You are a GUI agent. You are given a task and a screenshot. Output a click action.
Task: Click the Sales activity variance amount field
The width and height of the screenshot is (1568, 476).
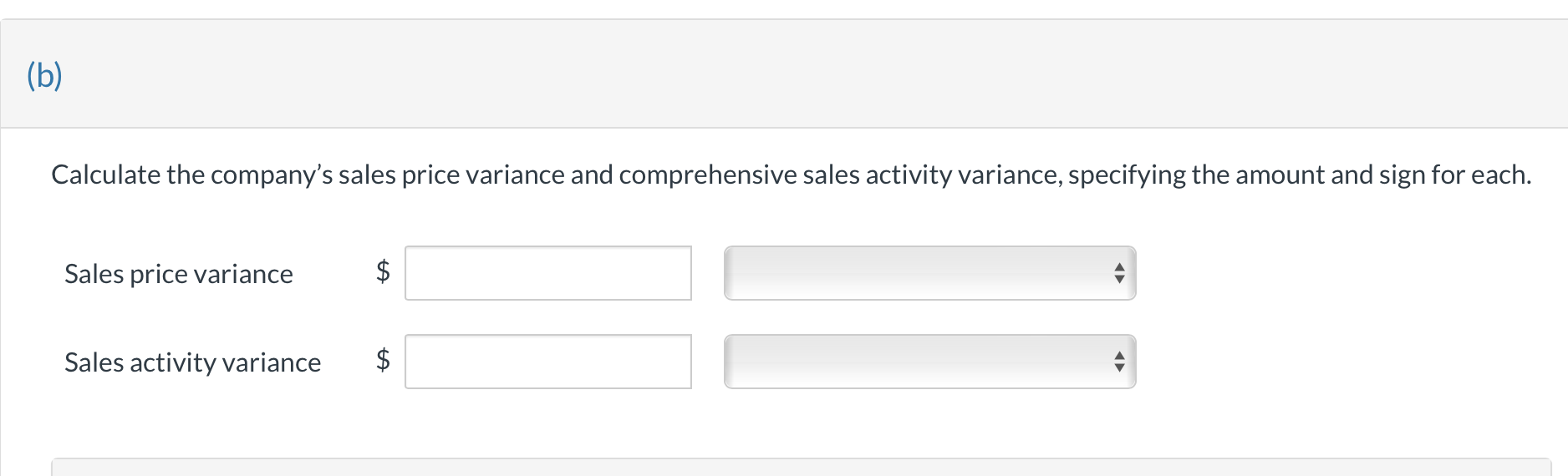point(547,362)
